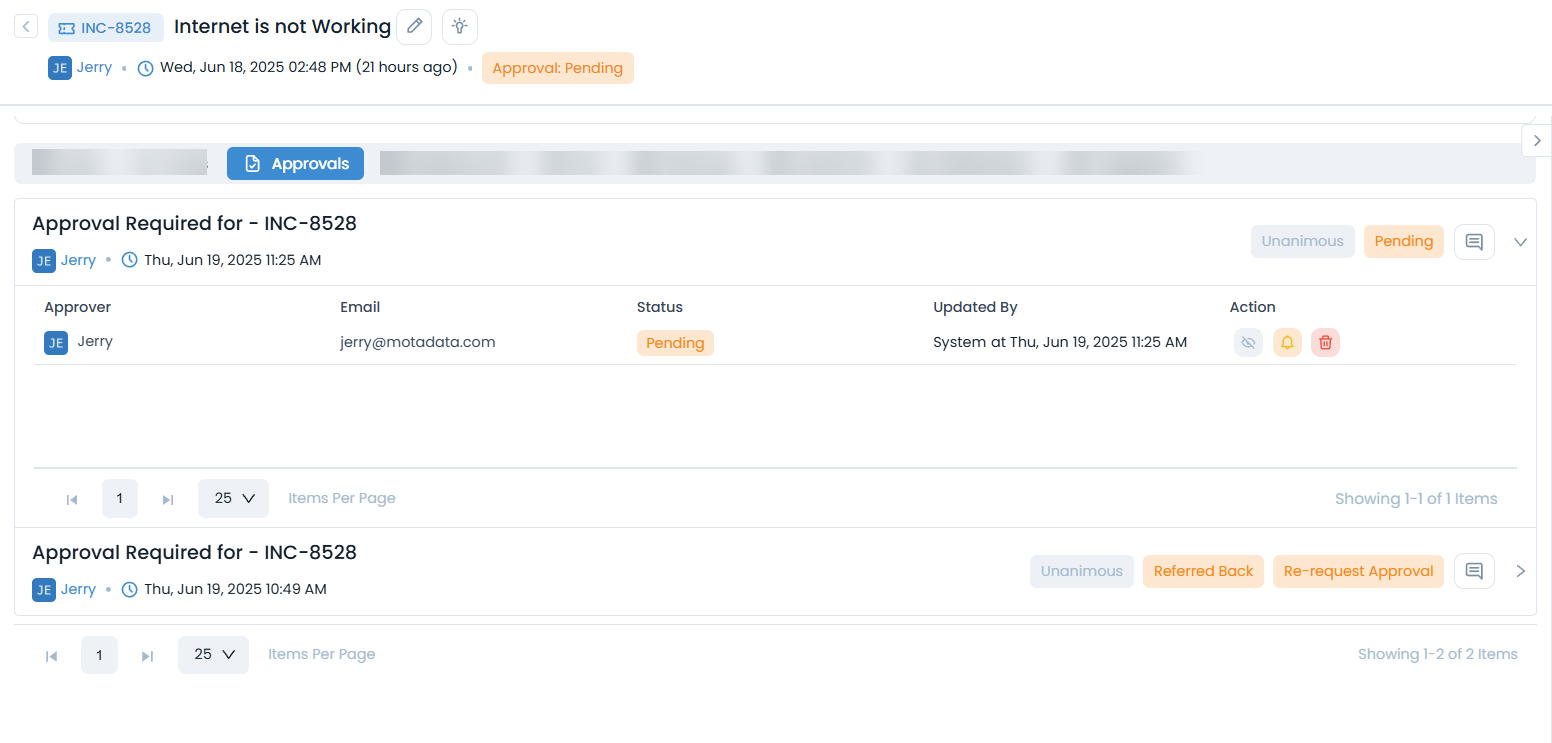
Task: Open comments for the Referred Back approval
Action: (x=1474, y=570)
